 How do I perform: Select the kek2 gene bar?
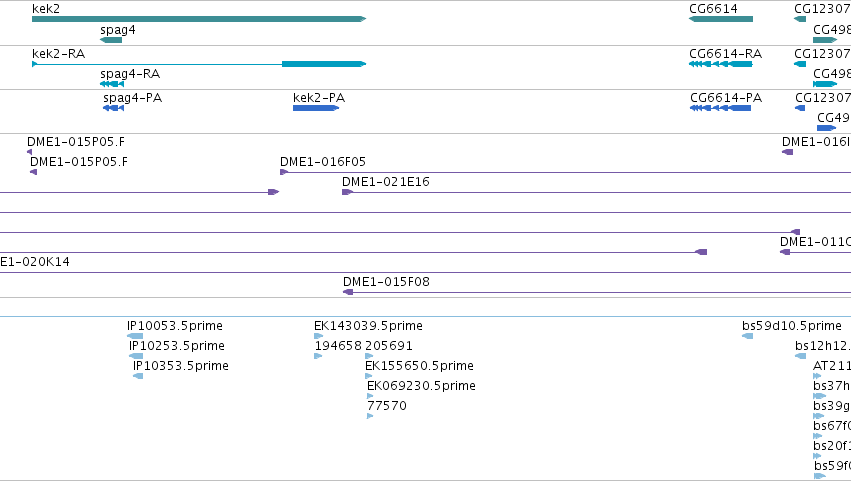(199, 19)
